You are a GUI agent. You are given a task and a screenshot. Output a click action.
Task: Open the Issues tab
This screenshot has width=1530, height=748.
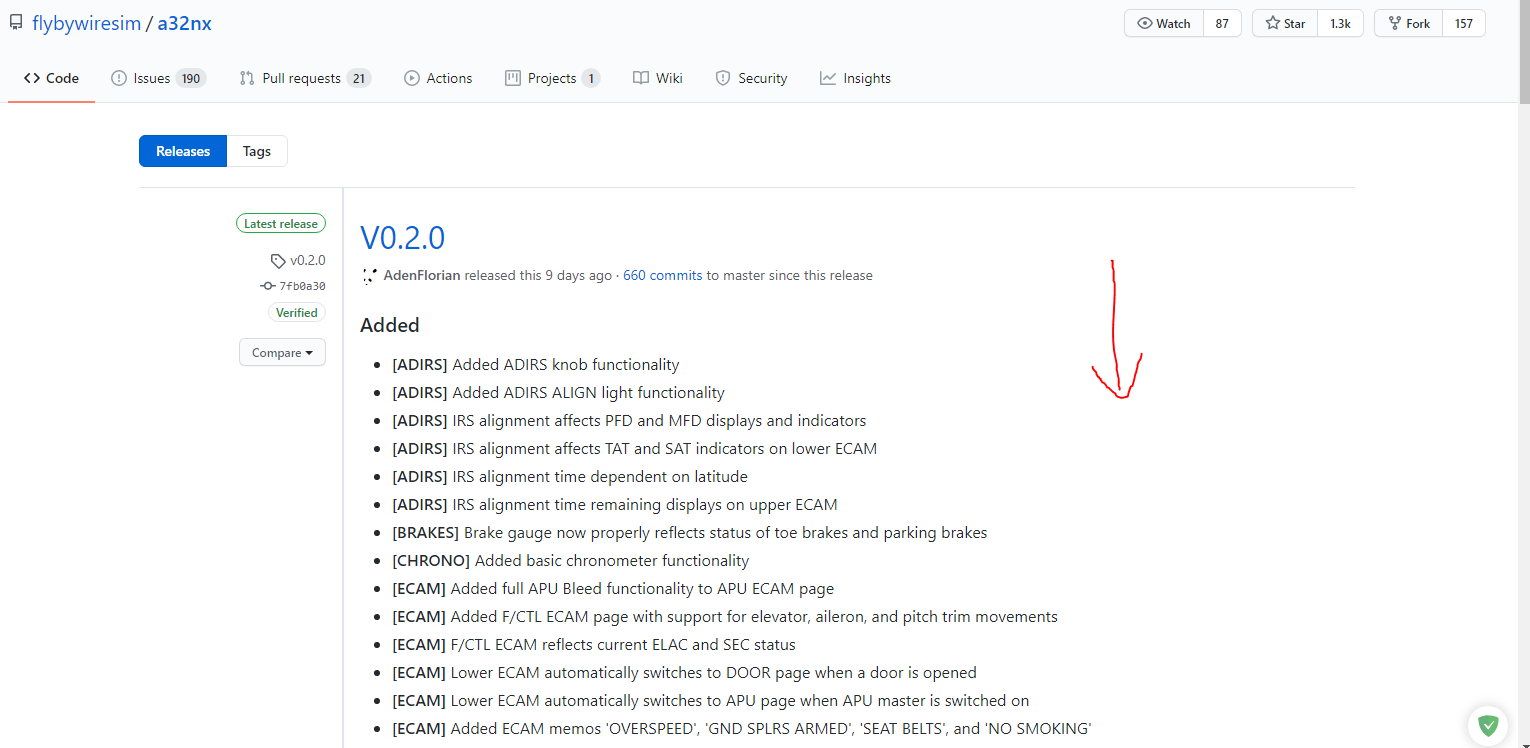click(x=158, y=78)
